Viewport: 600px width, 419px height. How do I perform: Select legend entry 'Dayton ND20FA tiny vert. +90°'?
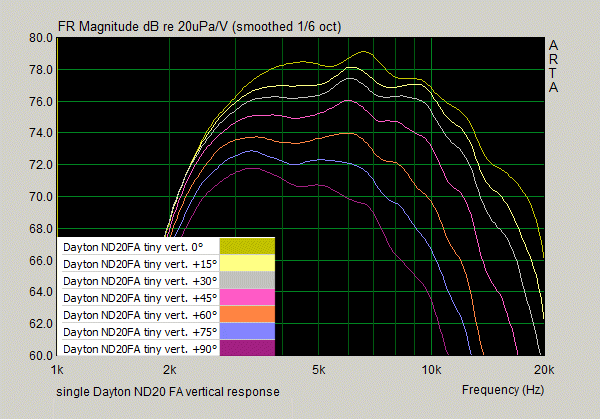(x=140, y=349)
